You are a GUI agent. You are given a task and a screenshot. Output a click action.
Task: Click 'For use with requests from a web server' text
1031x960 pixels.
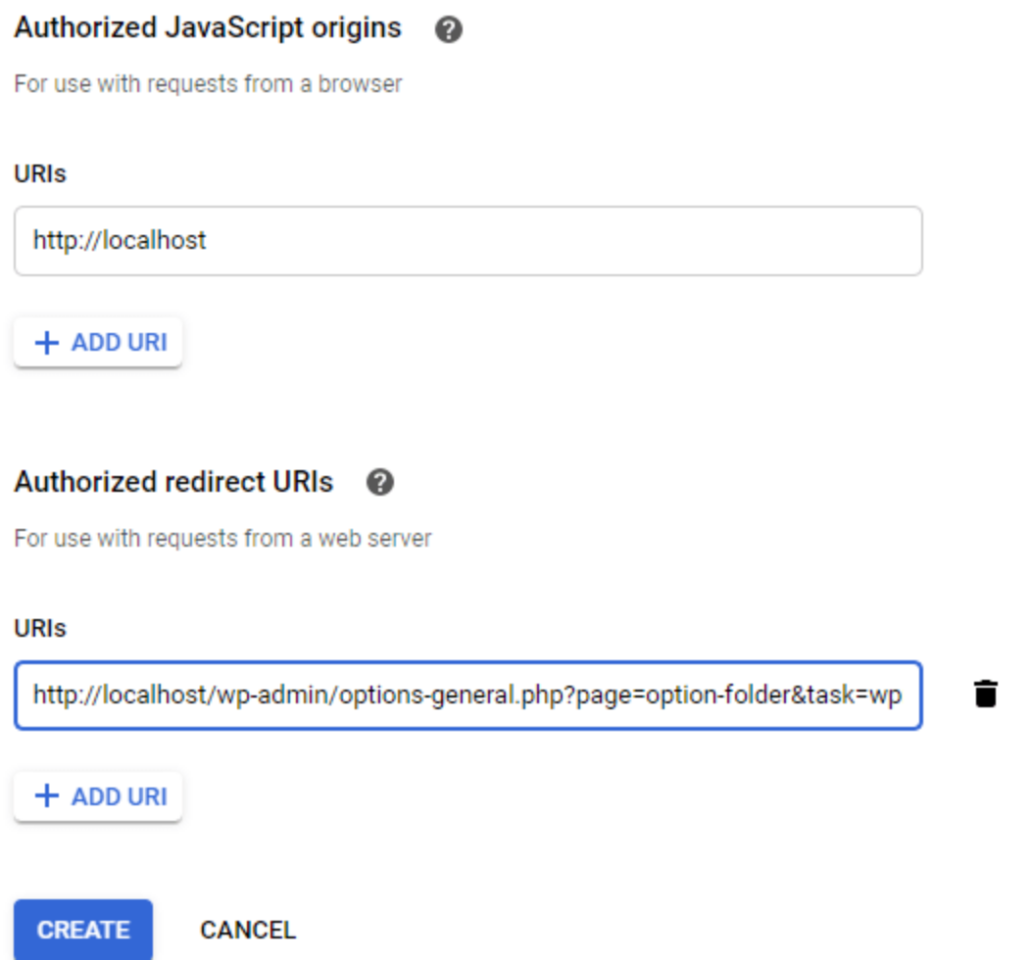tap(223, 538)
